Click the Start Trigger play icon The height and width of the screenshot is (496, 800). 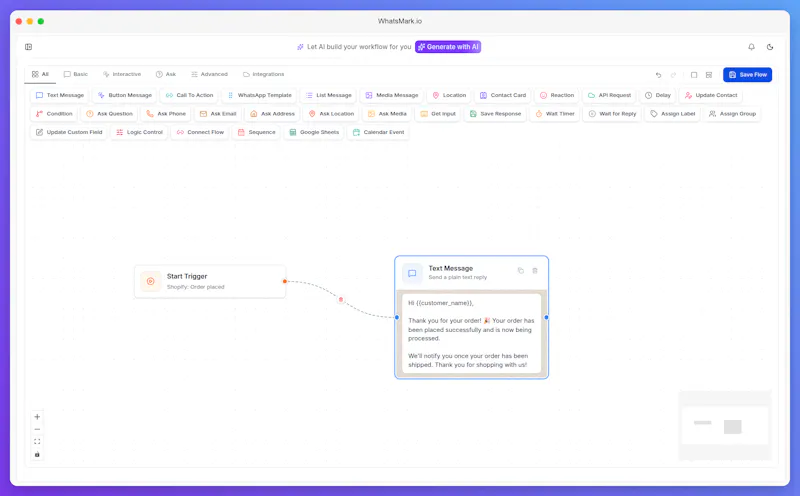tap(151, 281)
